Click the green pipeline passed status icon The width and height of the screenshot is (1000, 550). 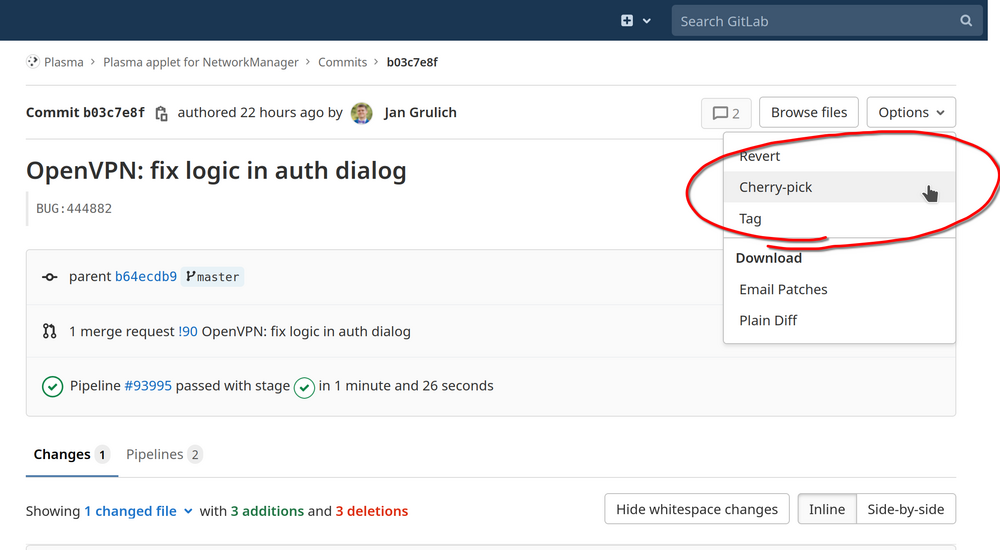point(53,386)
